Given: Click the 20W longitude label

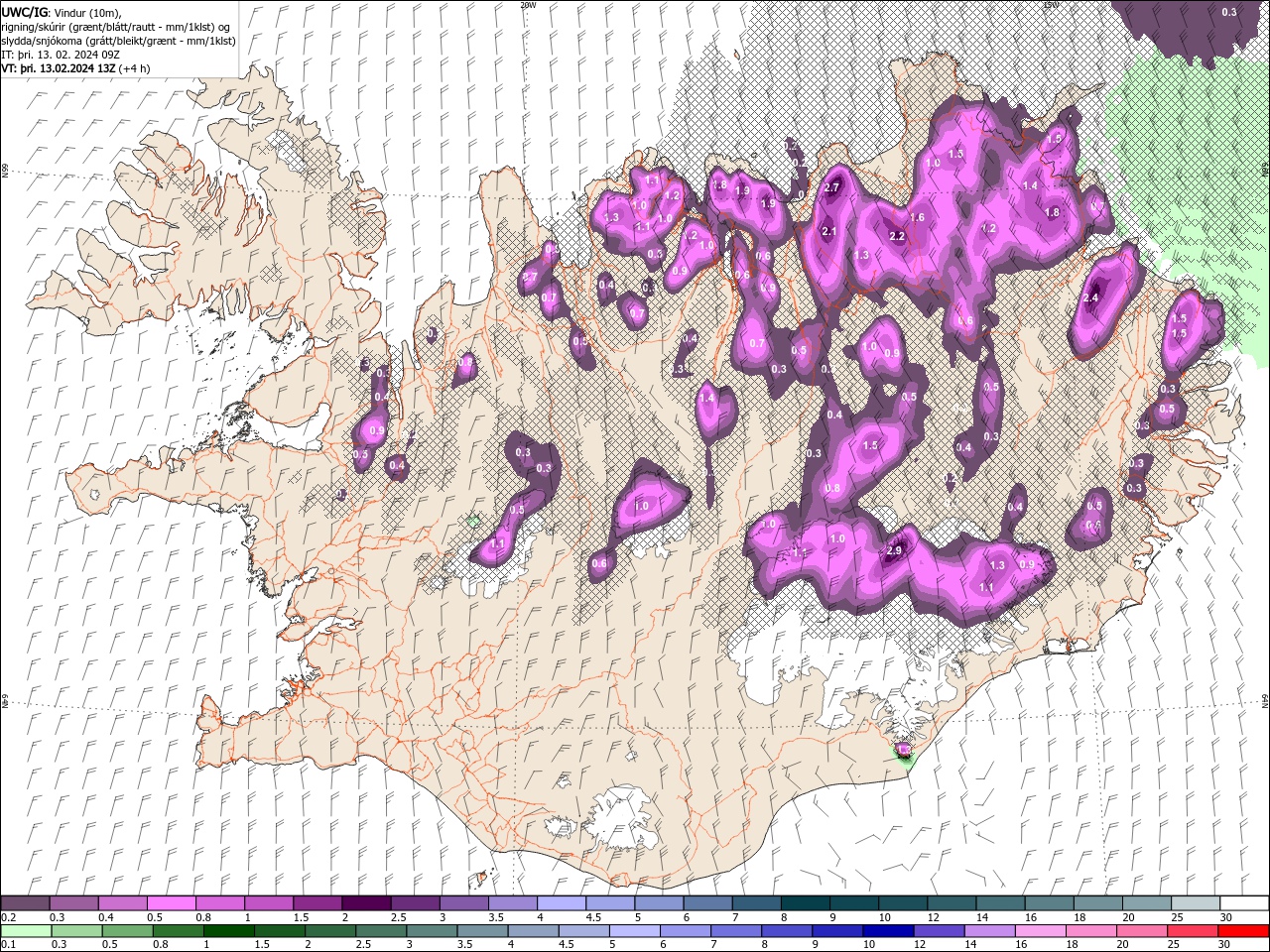Looking at the screenshot, I should (x=528, y=5).
